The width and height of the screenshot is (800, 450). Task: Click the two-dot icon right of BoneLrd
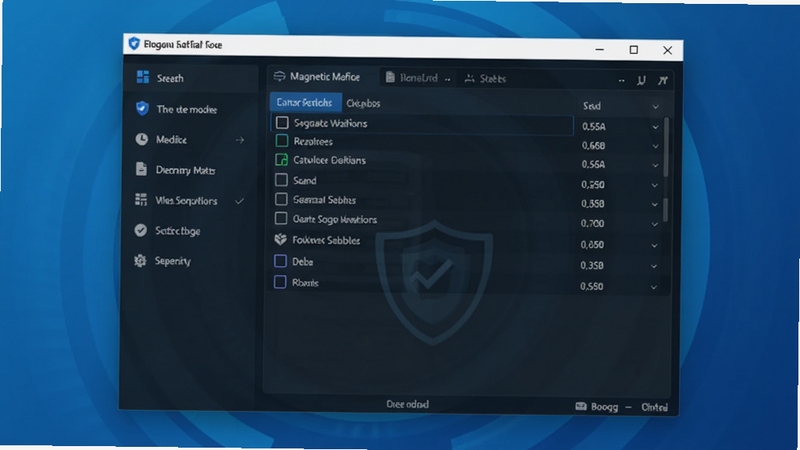(x=447, y=80)
